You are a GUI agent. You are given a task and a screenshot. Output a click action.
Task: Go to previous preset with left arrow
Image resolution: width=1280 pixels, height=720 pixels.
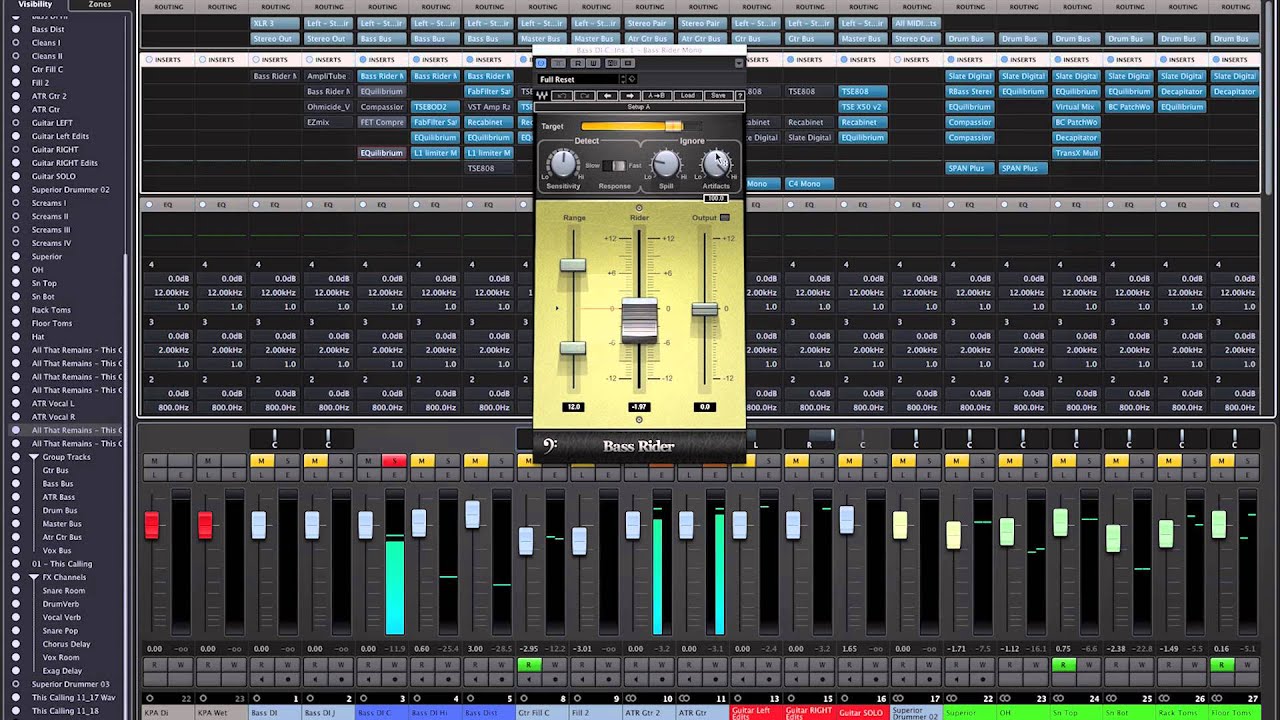[608, 96]
